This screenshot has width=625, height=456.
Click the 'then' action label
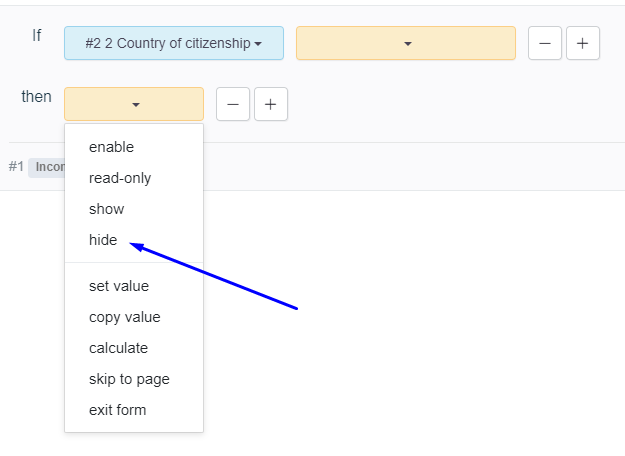(36, 97)
